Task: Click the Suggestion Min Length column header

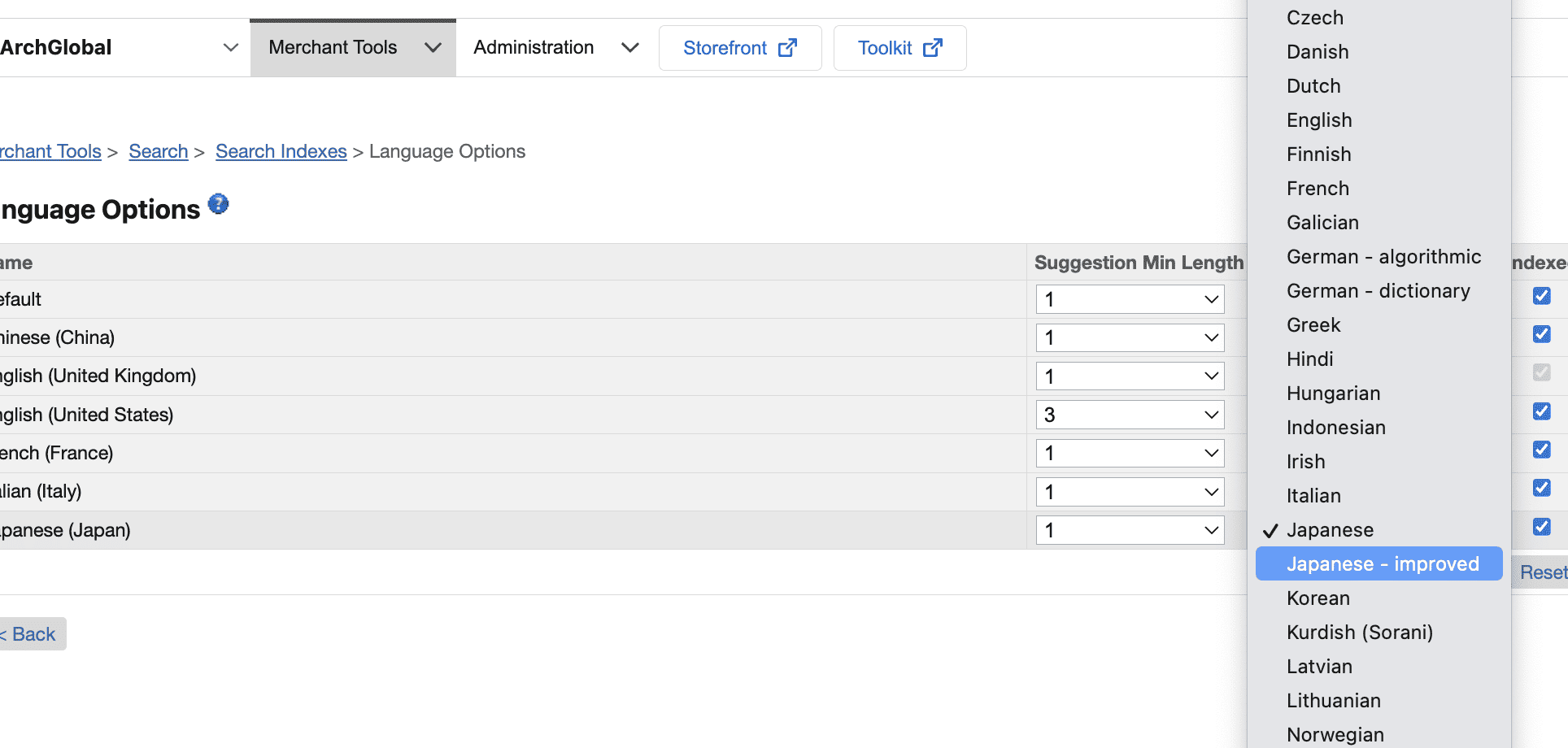Action: coord(1139,263)
